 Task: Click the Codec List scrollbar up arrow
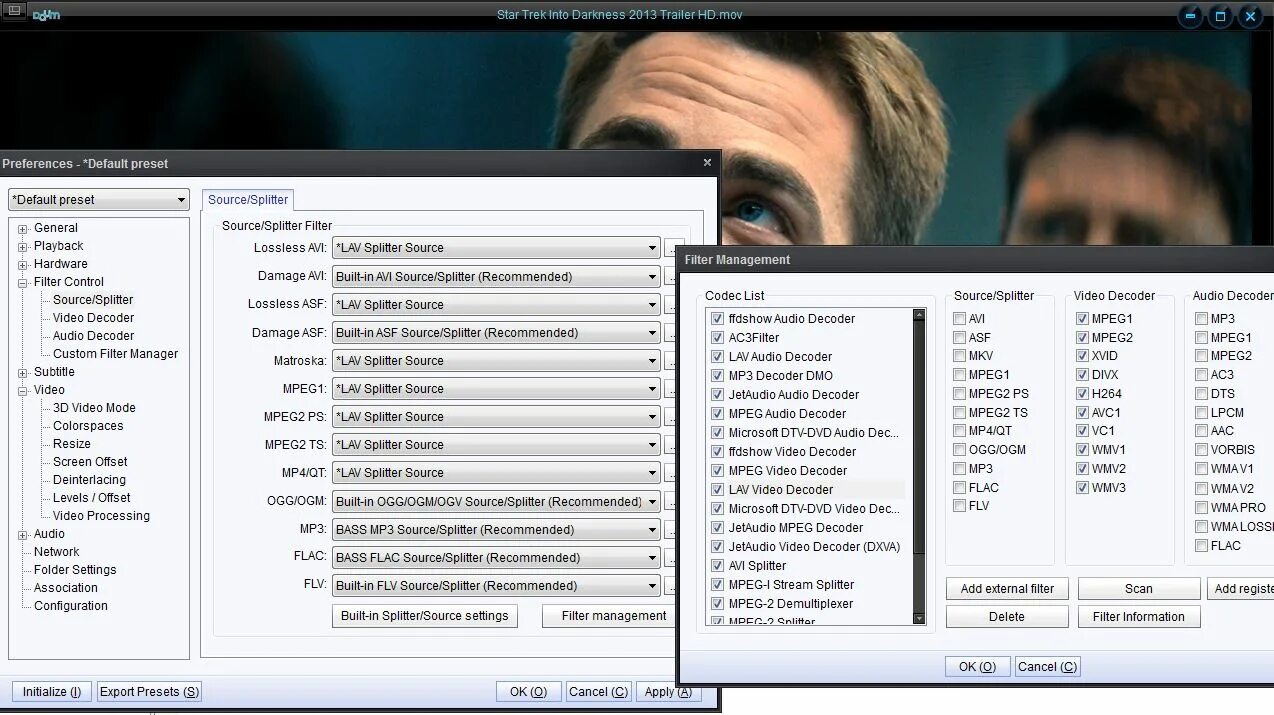tap(919, 315)
